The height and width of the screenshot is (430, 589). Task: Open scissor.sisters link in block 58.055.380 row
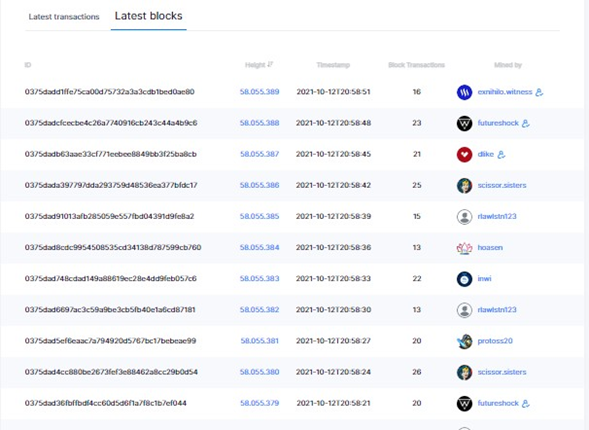tap(502, 372)
